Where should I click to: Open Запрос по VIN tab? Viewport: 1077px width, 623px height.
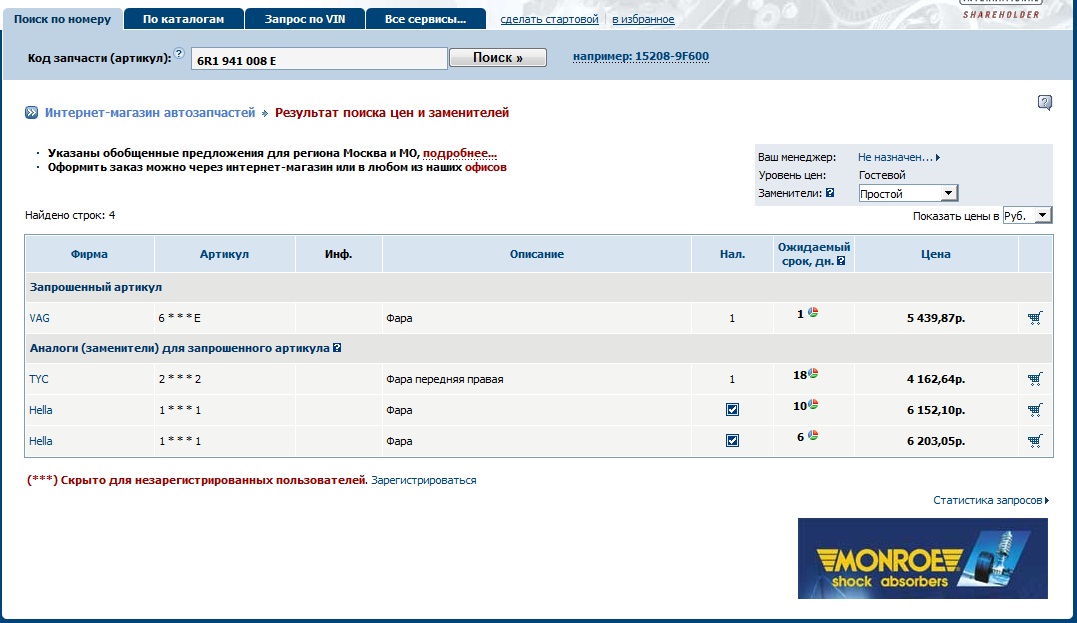(304, 19)
